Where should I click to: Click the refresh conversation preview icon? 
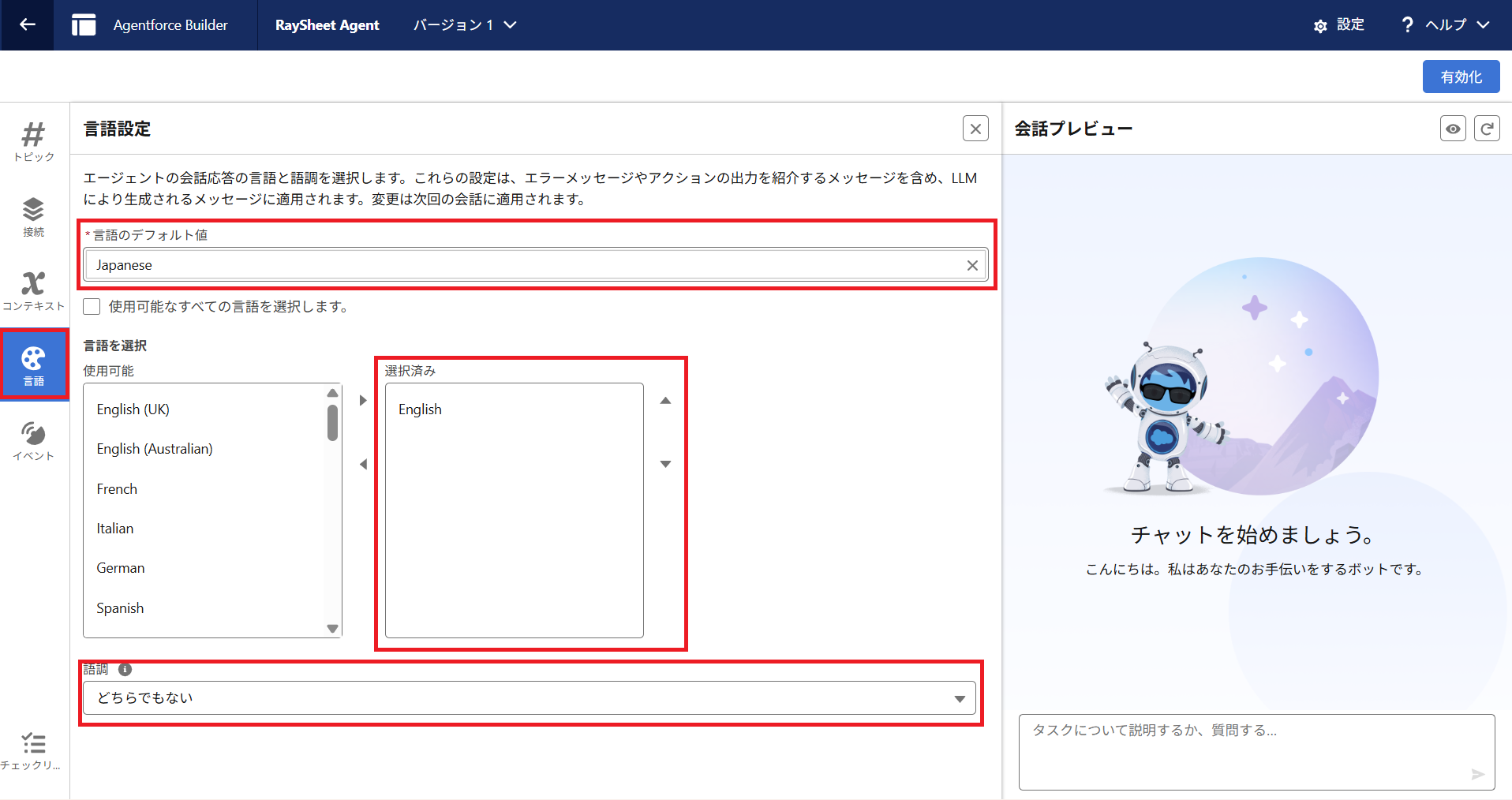tap(1487, 129)
